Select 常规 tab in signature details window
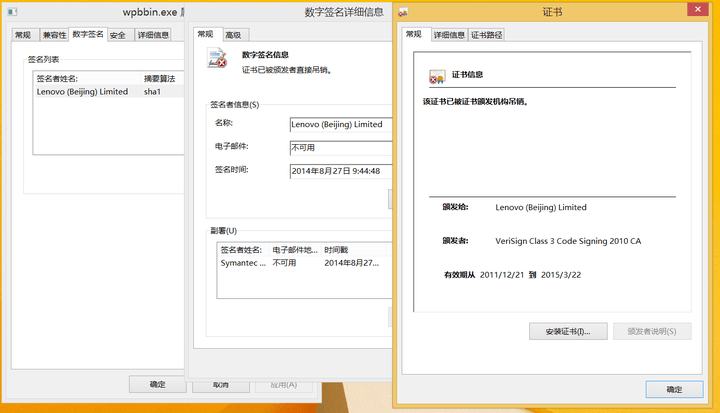Image resolution: width=720 pixels, height=413 pixels. pos(206,34)
